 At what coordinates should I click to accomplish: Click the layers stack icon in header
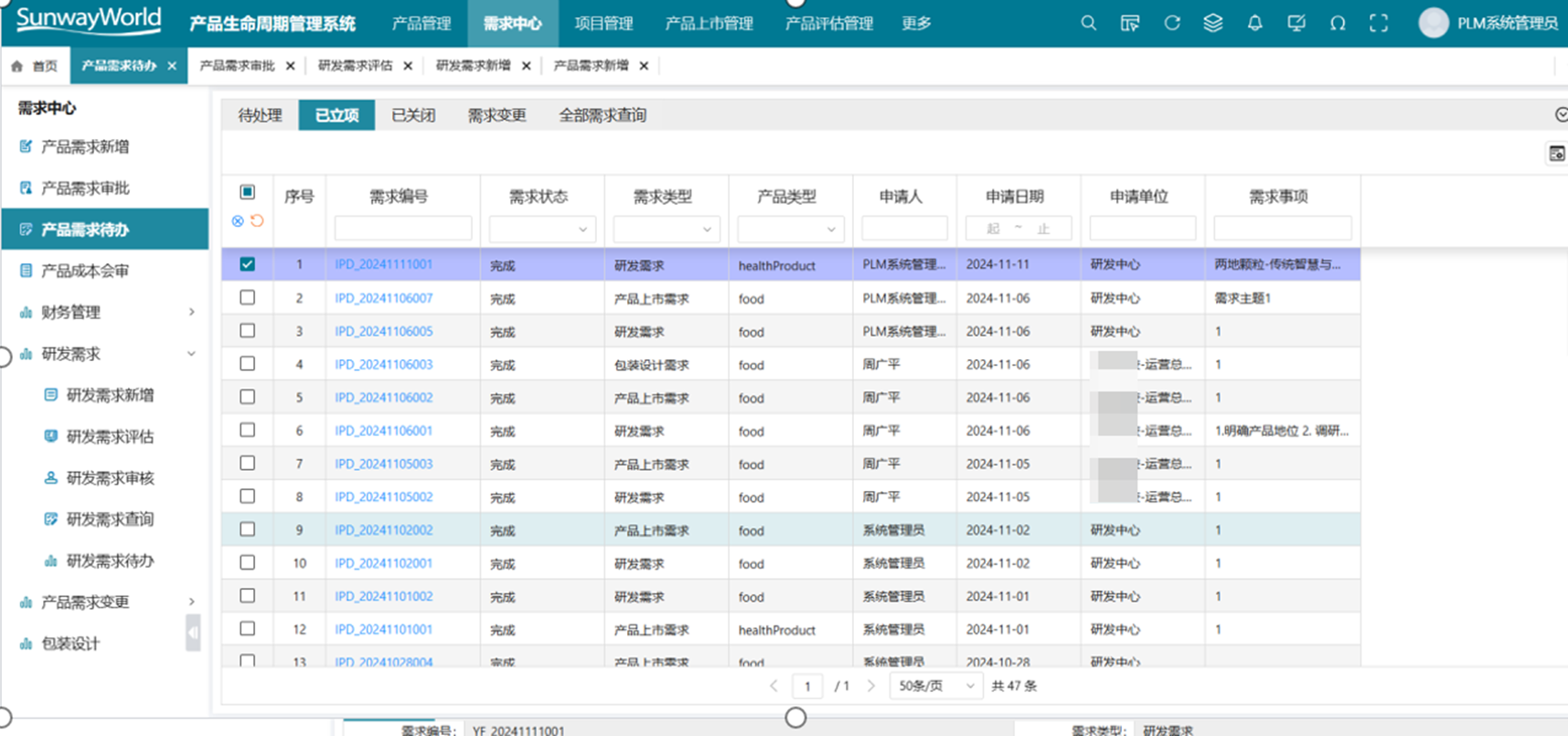(x=1212, y=24)
